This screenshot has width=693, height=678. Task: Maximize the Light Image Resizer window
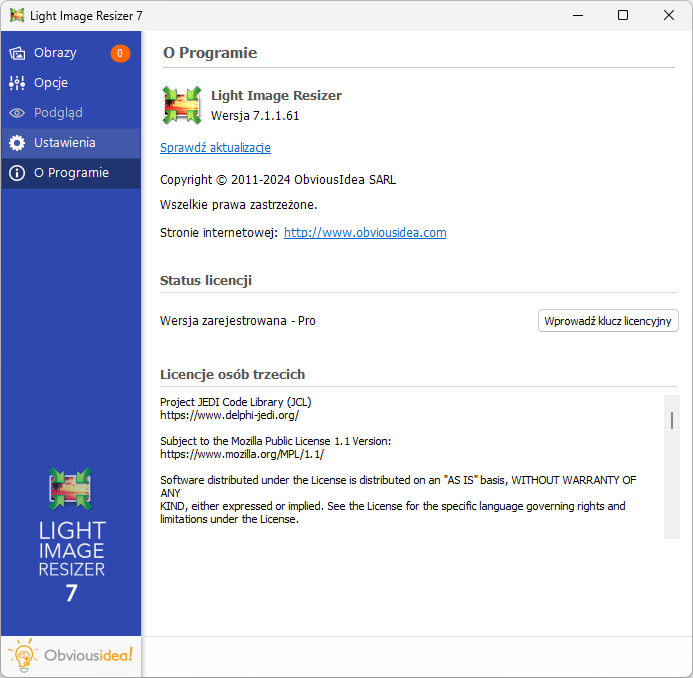point(623,15)
